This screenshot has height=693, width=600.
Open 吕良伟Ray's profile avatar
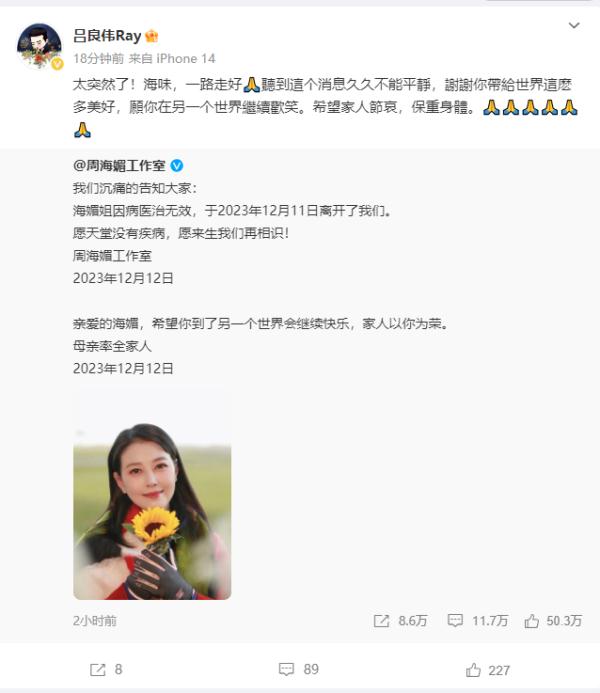click(x=39, y=46)
